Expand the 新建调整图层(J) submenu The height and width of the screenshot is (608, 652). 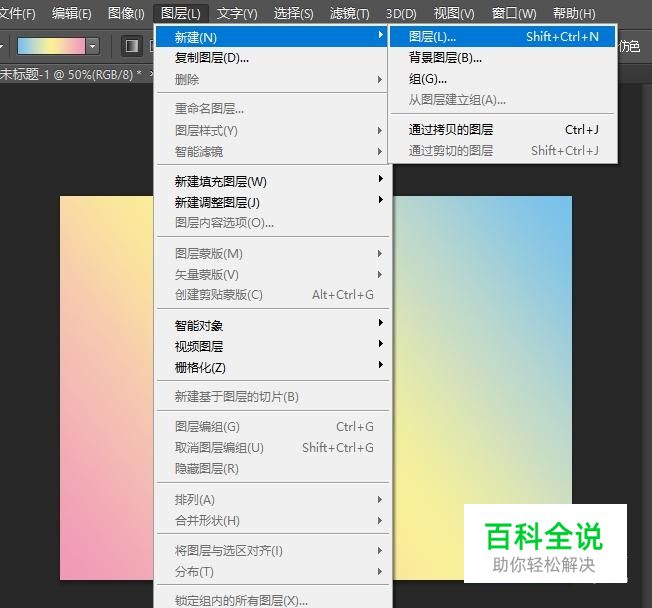click(x=271, y=203)
